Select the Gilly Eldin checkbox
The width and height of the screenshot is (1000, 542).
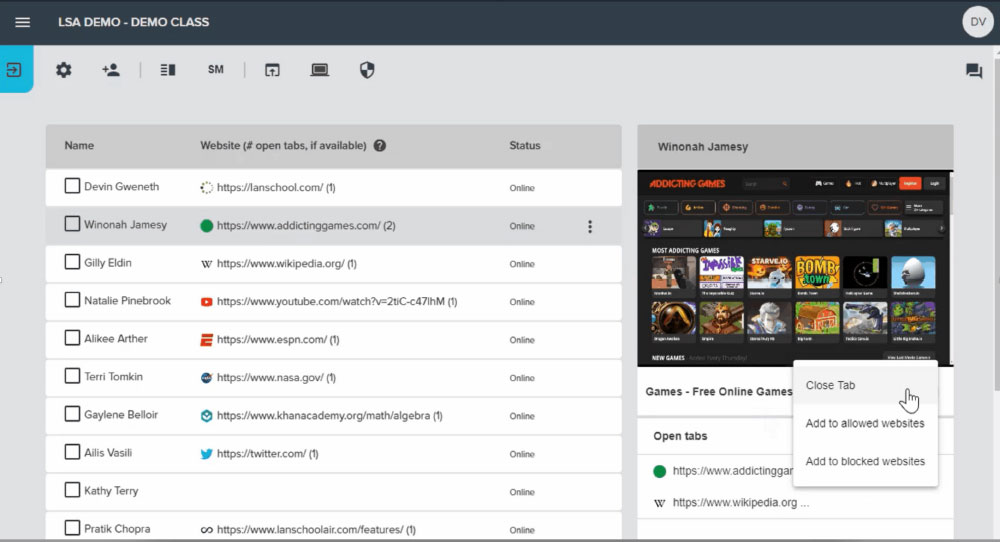[72, 262]
